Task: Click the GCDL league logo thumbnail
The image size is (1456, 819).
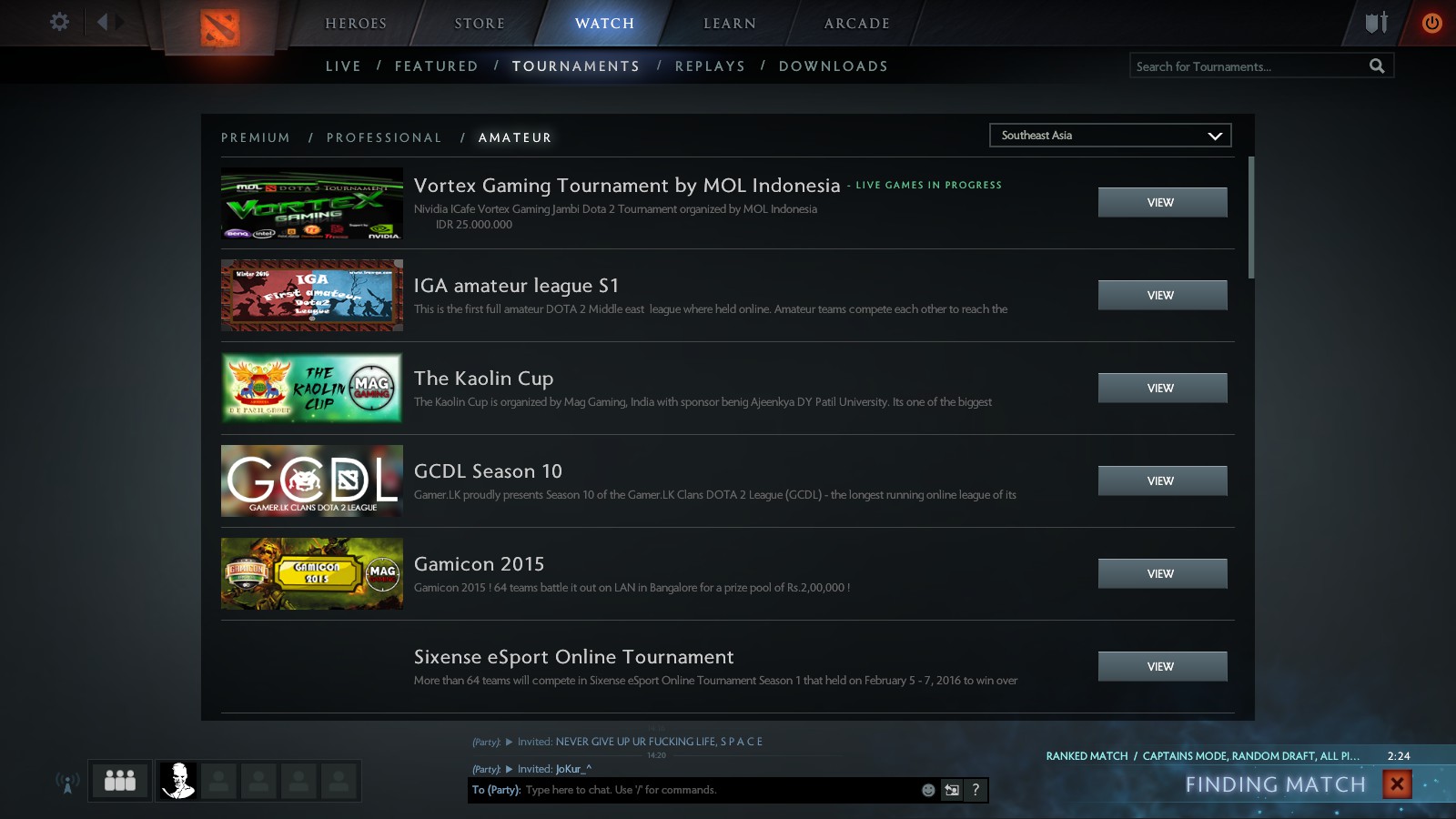Action: click(312, 481)
